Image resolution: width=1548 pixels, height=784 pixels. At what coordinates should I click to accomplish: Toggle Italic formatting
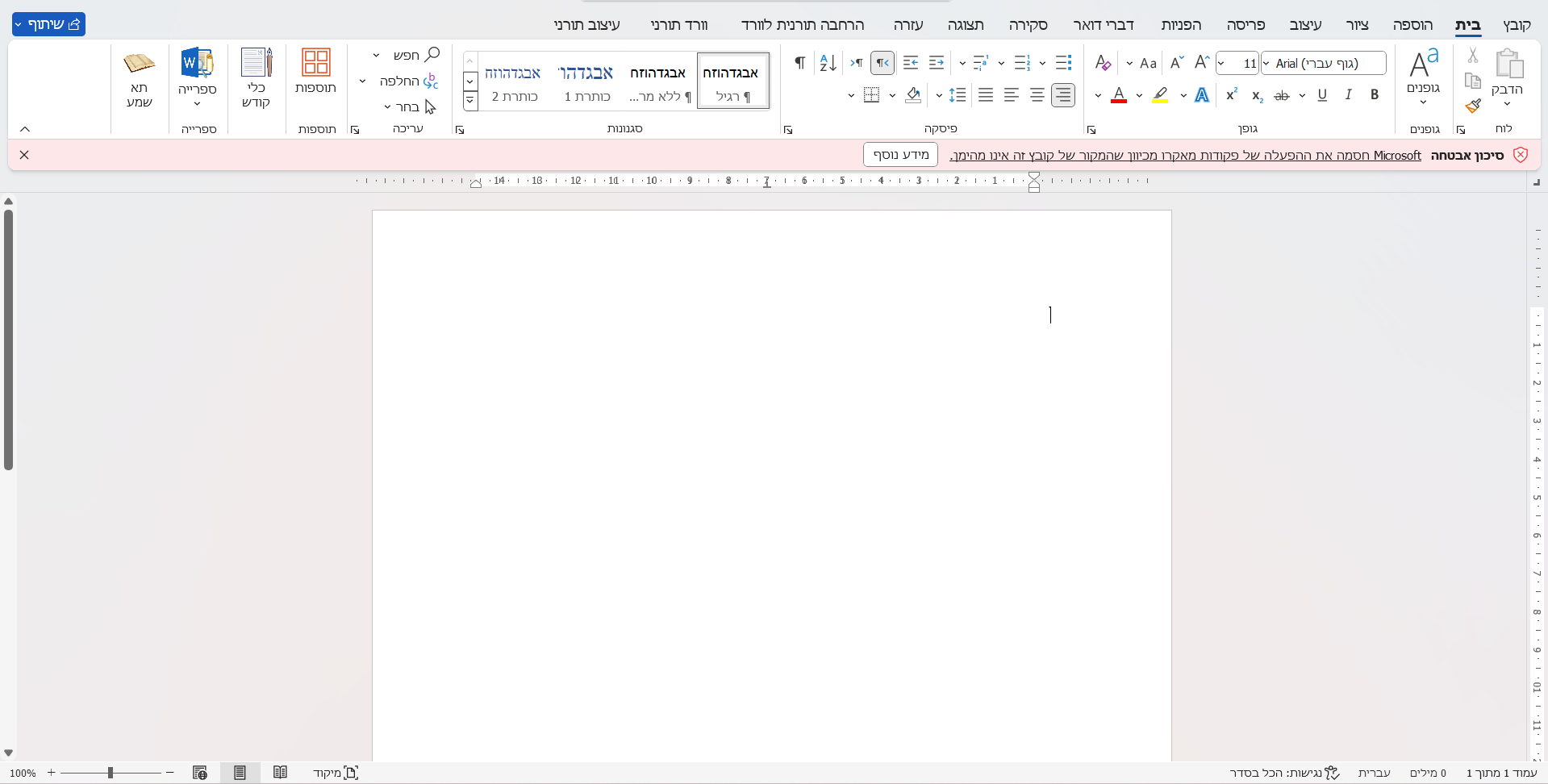[x=1349, y=95]
